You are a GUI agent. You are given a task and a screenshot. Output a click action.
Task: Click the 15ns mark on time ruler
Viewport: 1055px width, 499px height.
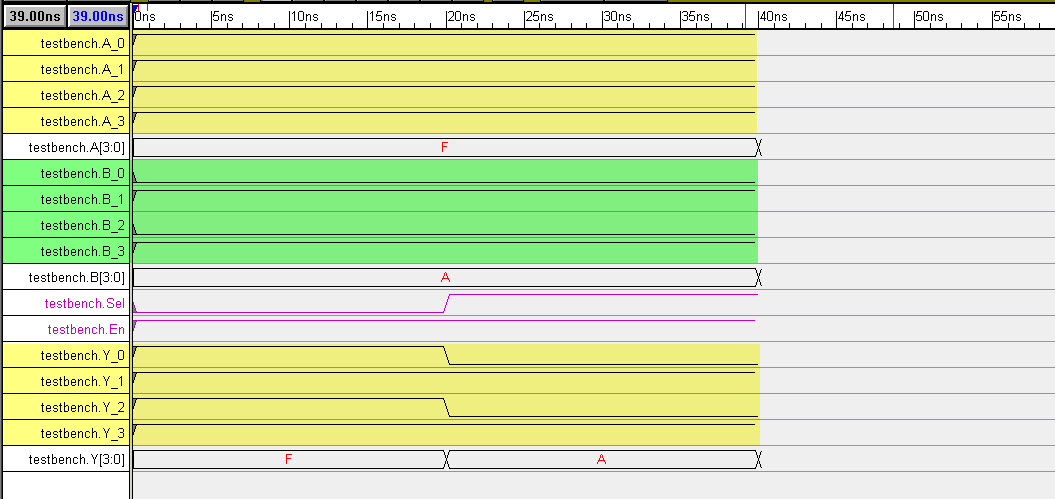click(x=381, y=17)
